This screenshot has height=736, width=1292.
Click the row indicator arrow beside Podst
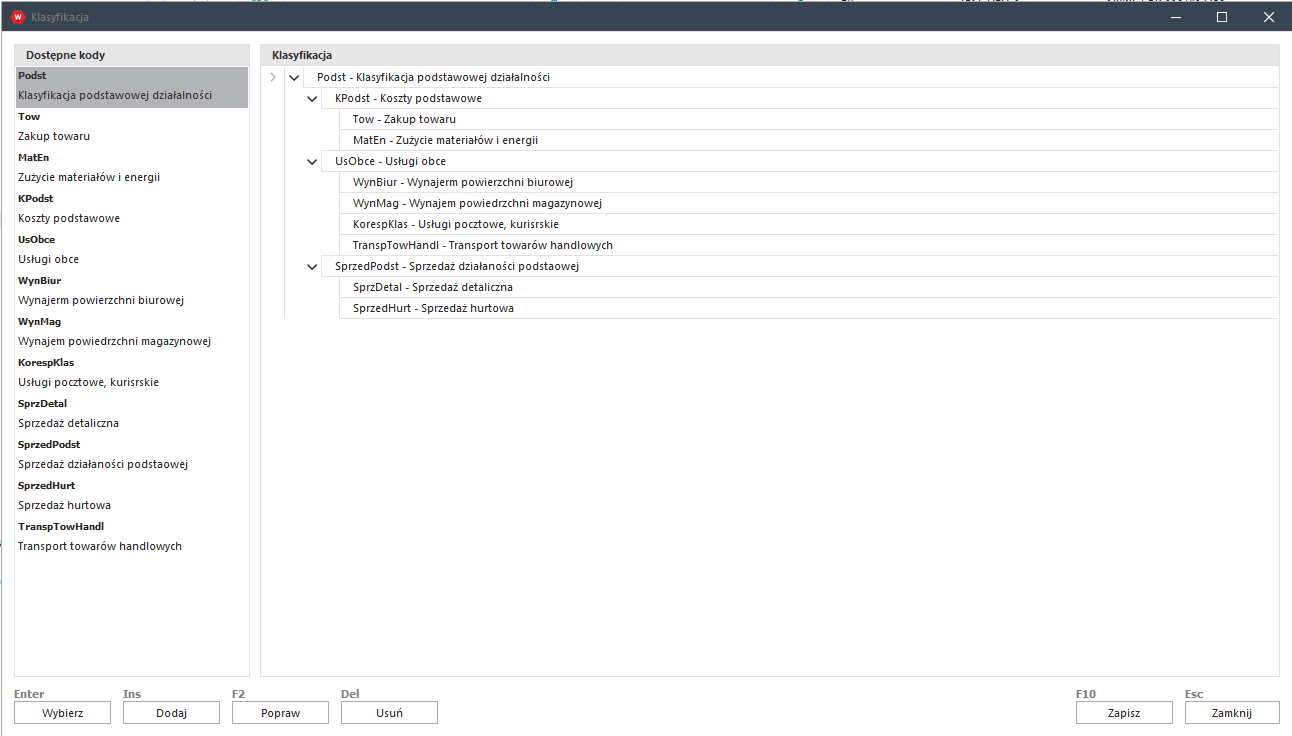pyautogui.click(x=273, y=77)
